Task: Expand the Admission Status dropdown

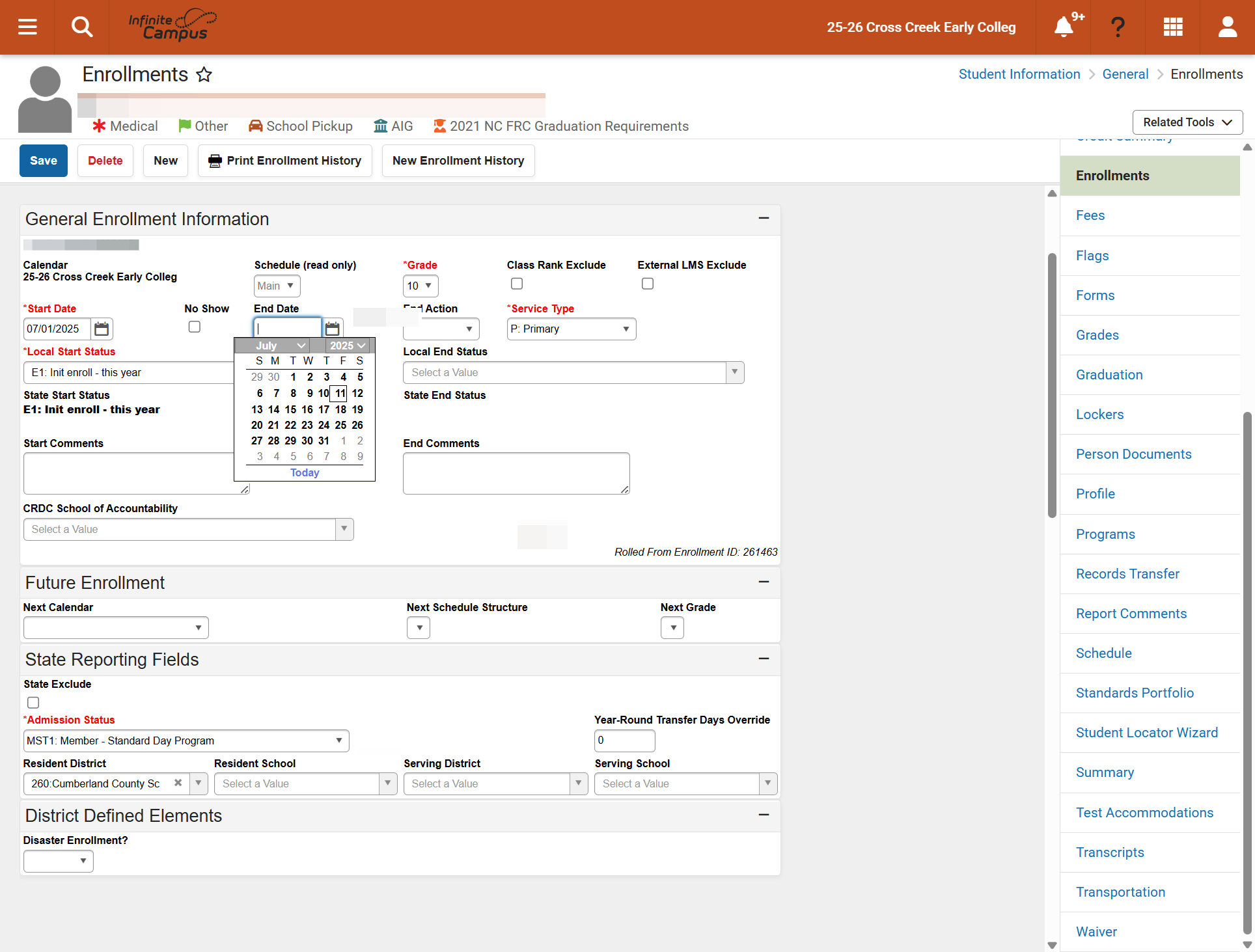Action: 186,741
